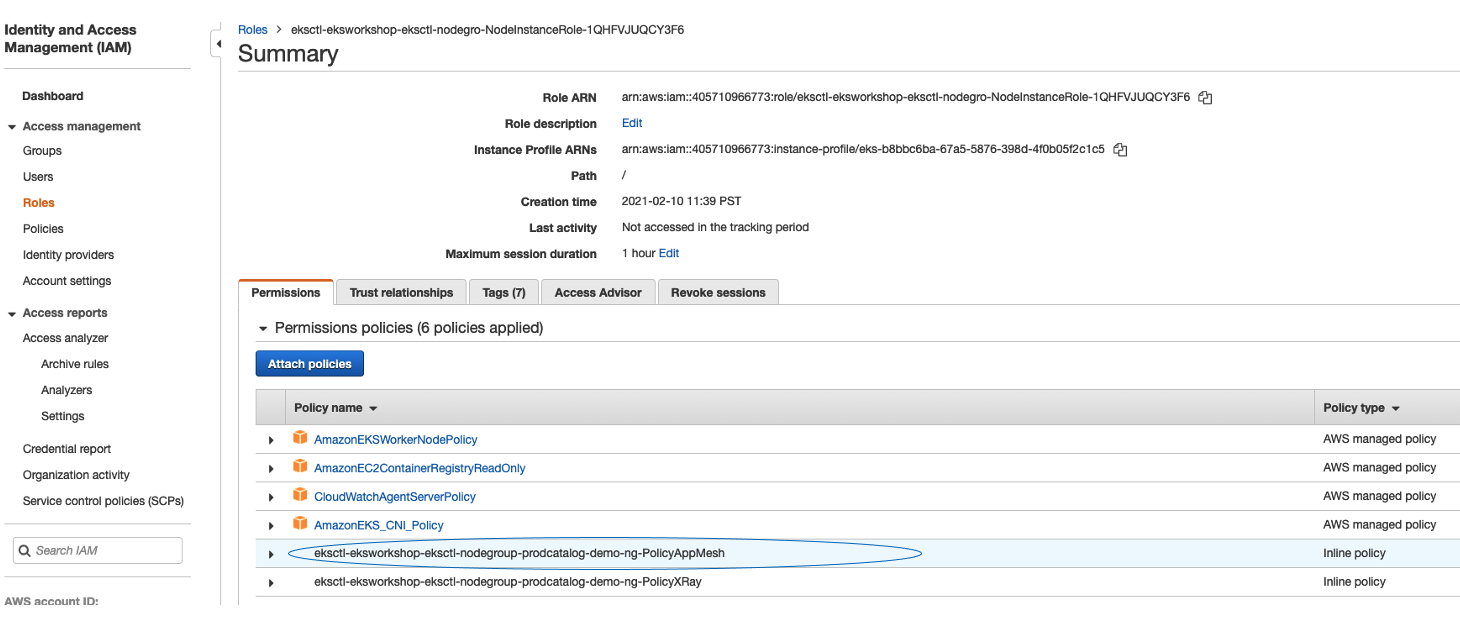Click the AmazonEKS_CNI_Policy orange box icon

click(300, 523)
